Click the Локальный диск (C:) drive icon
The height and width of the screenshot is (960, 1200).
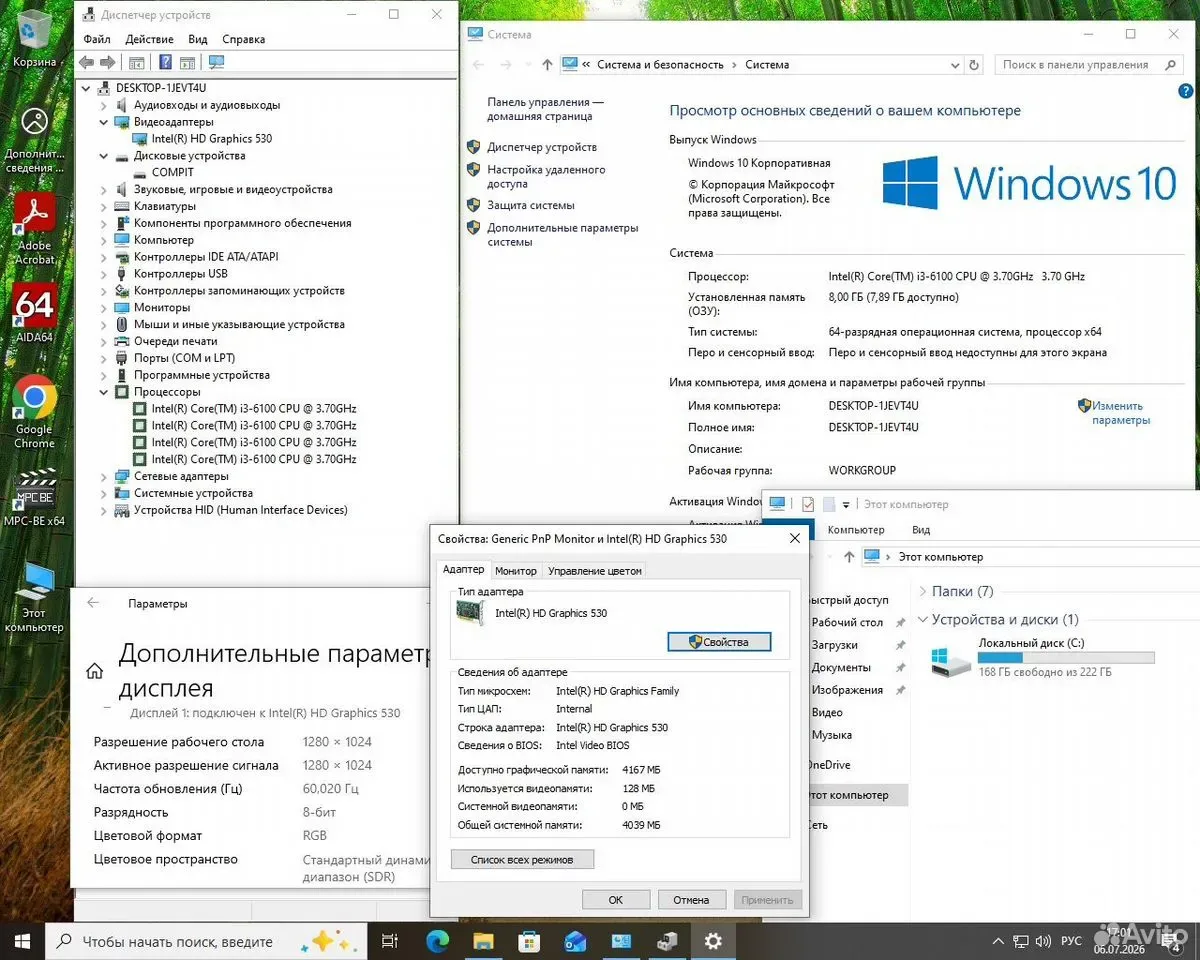(x=950, y=661)
